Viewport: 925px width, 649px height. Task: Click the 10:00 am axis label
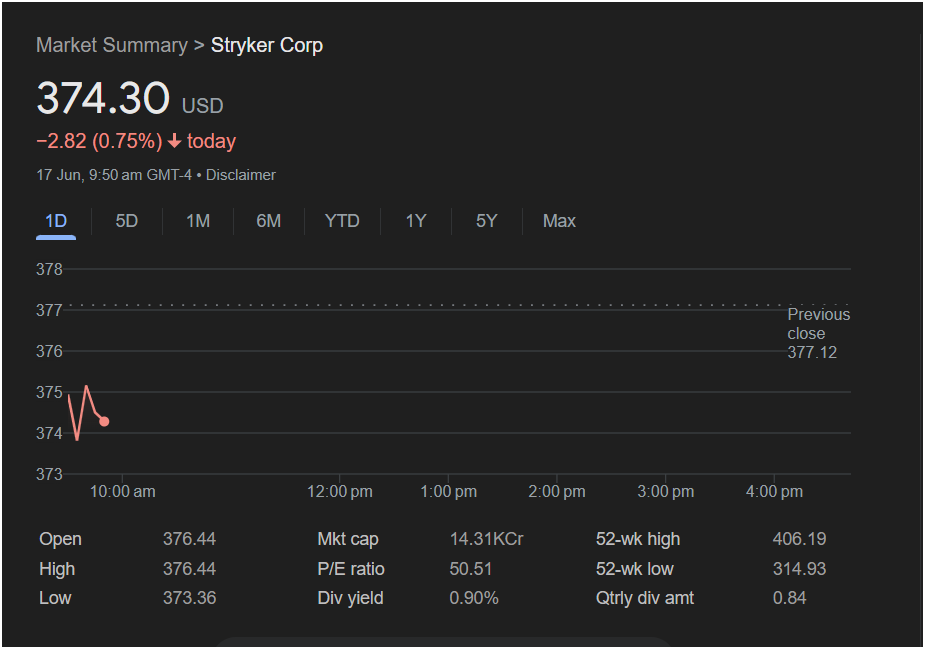tap(123, 491)
